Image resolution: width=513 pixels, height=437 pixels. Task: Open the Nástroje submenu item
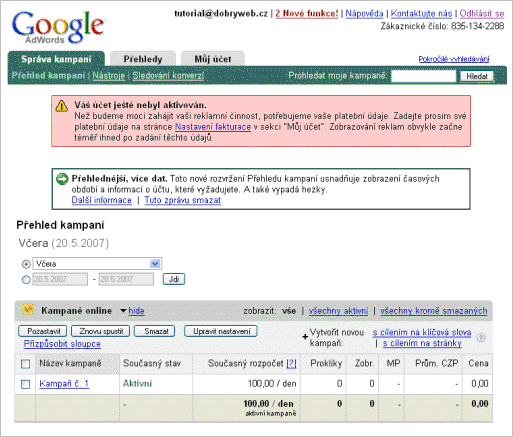click(109, 76)
